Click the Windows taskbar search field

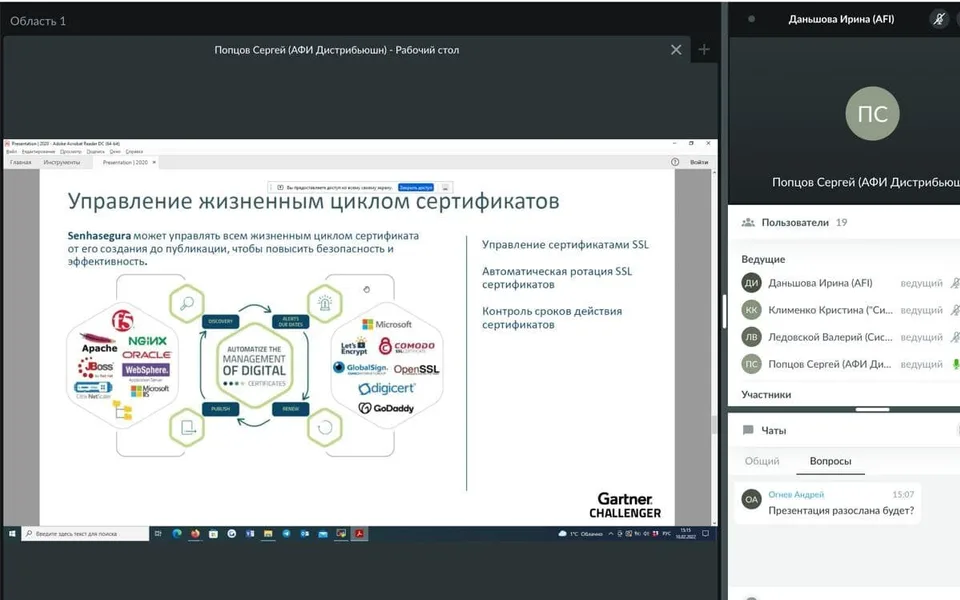point(86,534)
